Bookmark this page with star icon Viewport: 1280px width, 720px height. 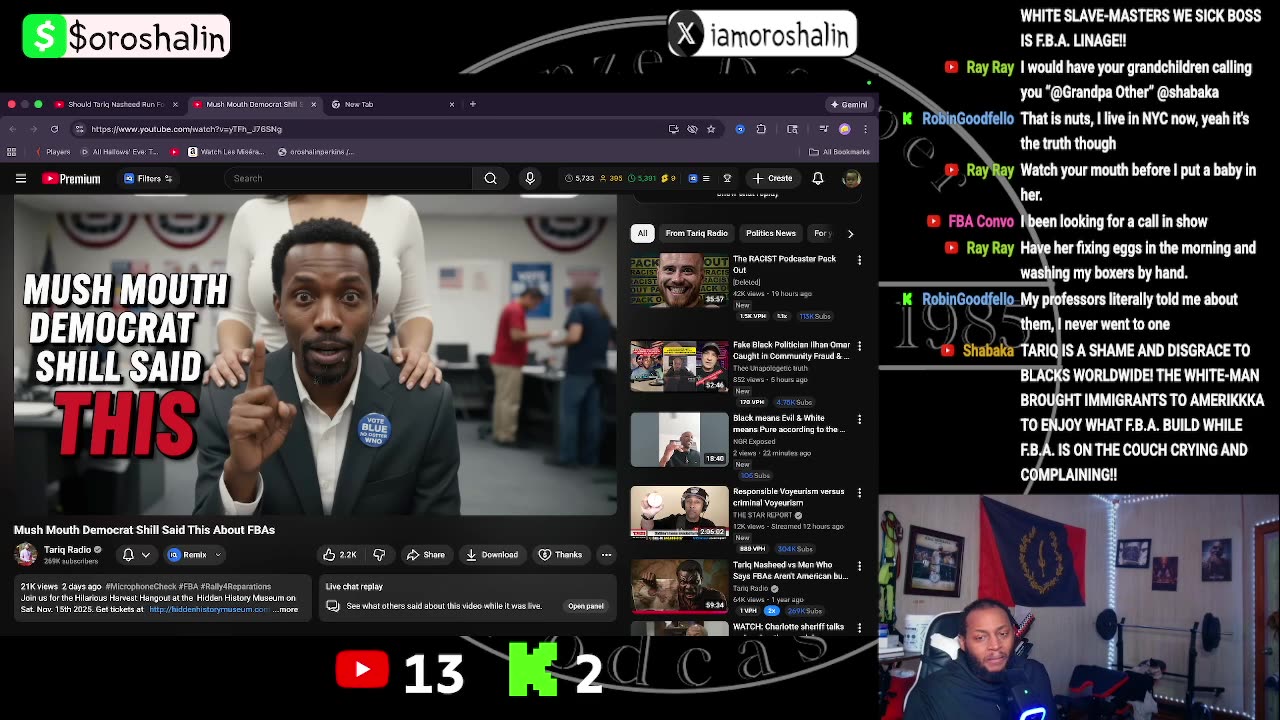pos(711,129)
